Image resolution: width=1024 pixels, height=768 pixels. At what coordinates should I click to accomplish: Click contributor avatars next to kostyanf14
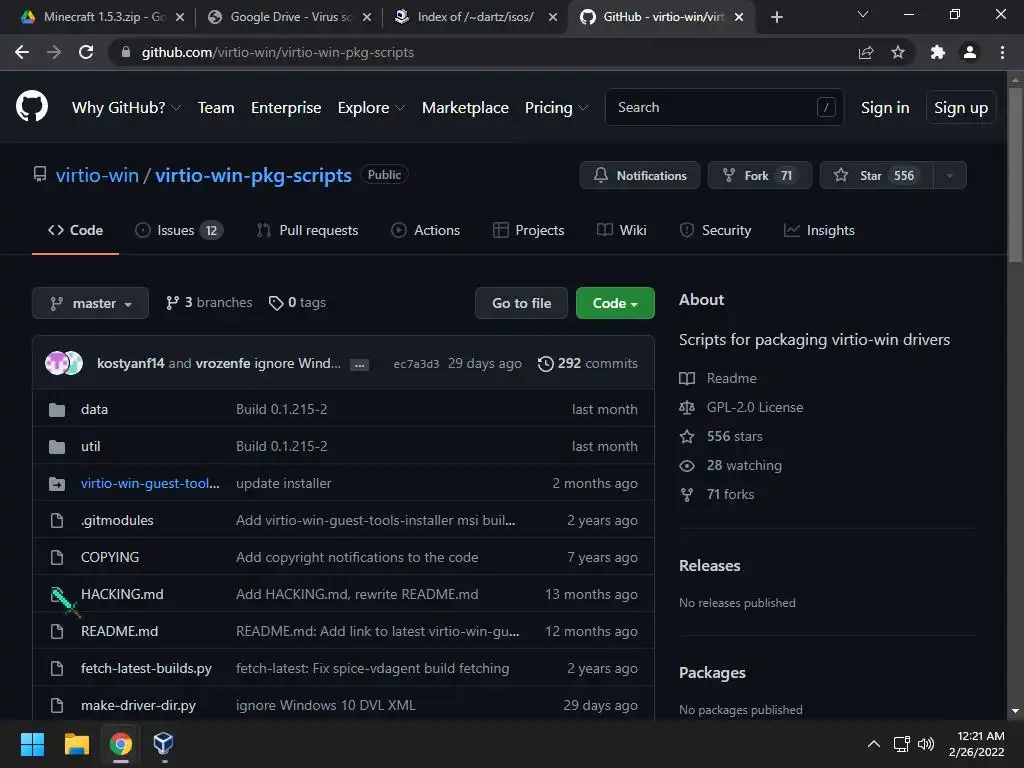click(x=64, y=362)
